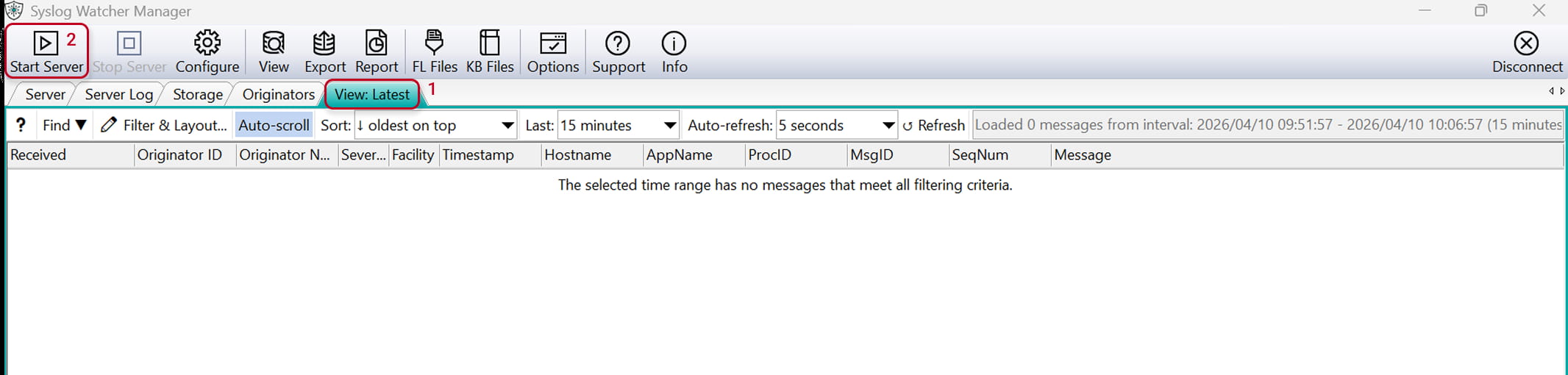This screenshot has height=375, width=1568.
Task: Click the Start Server toolbar icon
Action: 46,44
